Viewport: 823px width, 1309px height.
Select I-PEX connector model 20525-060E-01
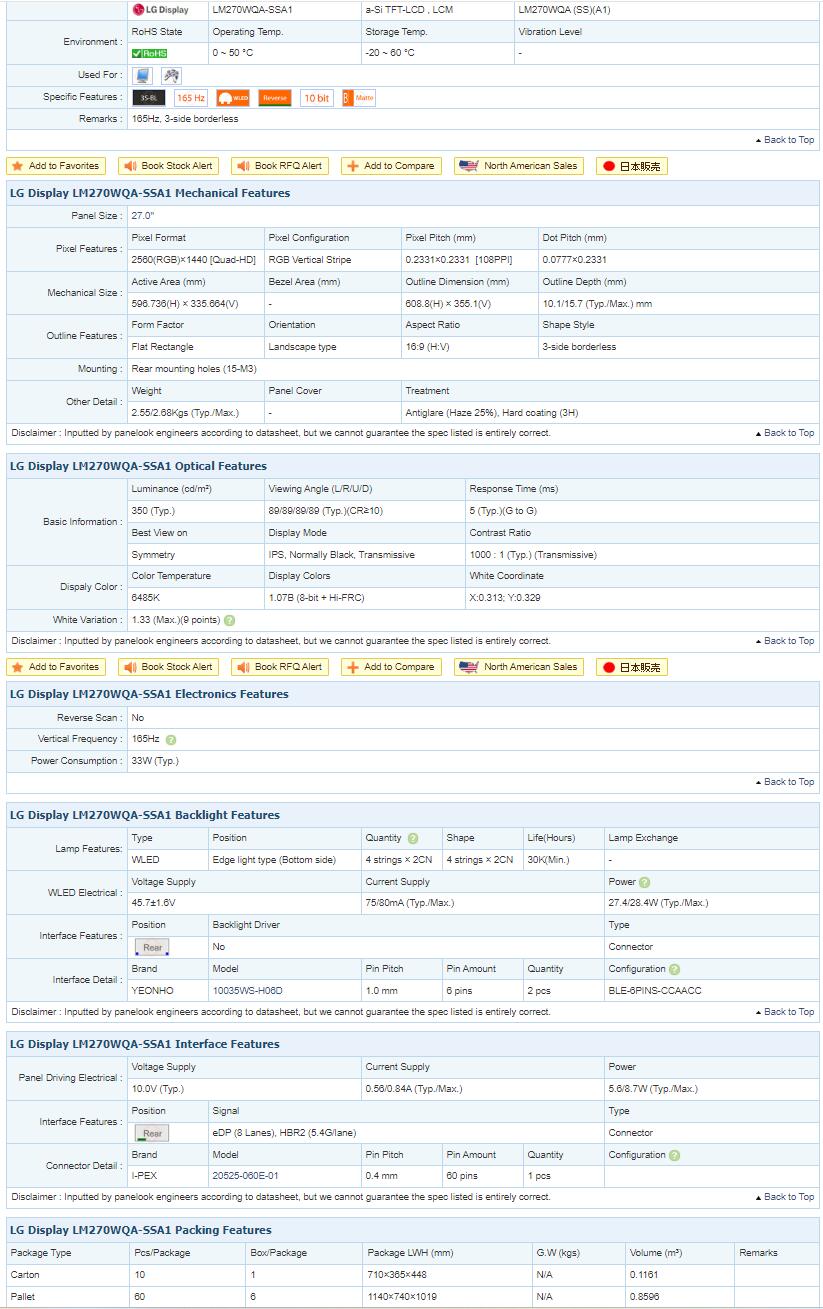245,1176
